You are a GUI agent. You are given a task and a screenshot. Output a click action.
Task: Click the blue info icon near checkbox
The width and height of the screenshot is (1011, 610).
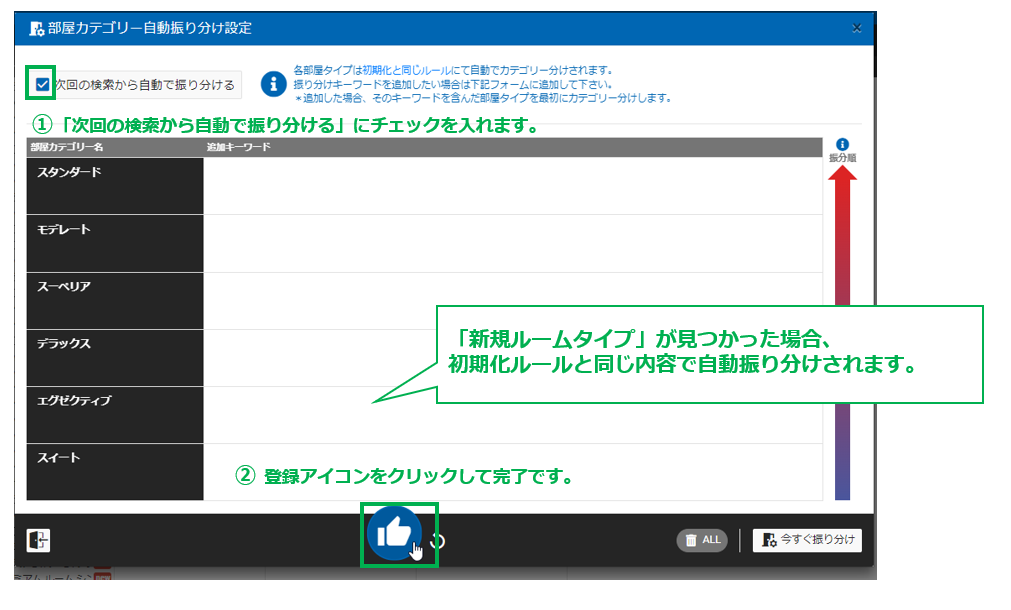click(273, 85)
